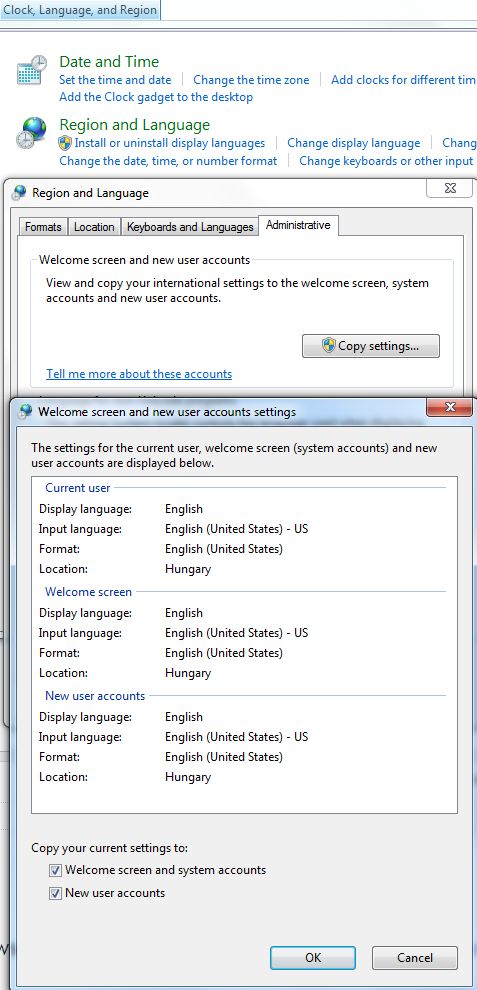
Task: Click Change the time zone link
Action: coord(251,80)
